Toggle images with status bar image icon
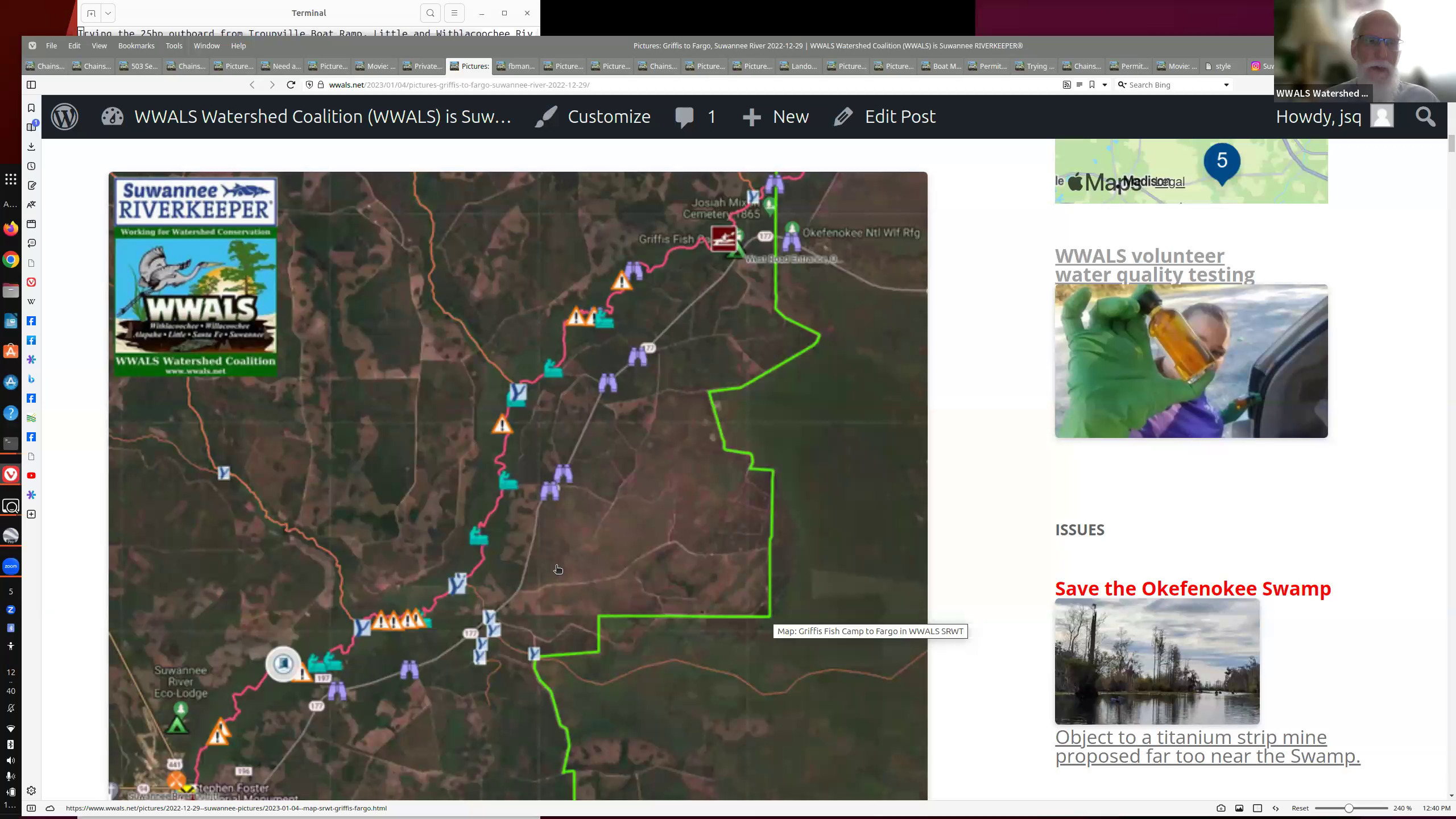1456x819 pixels. pos(1239,808)
